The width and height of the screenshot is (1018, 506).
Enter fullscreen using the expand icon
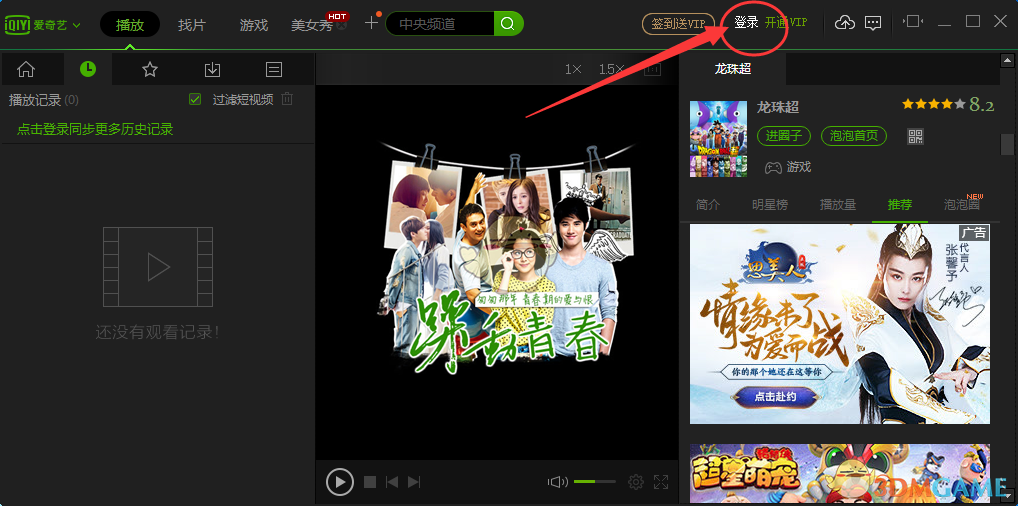[661, 482]
